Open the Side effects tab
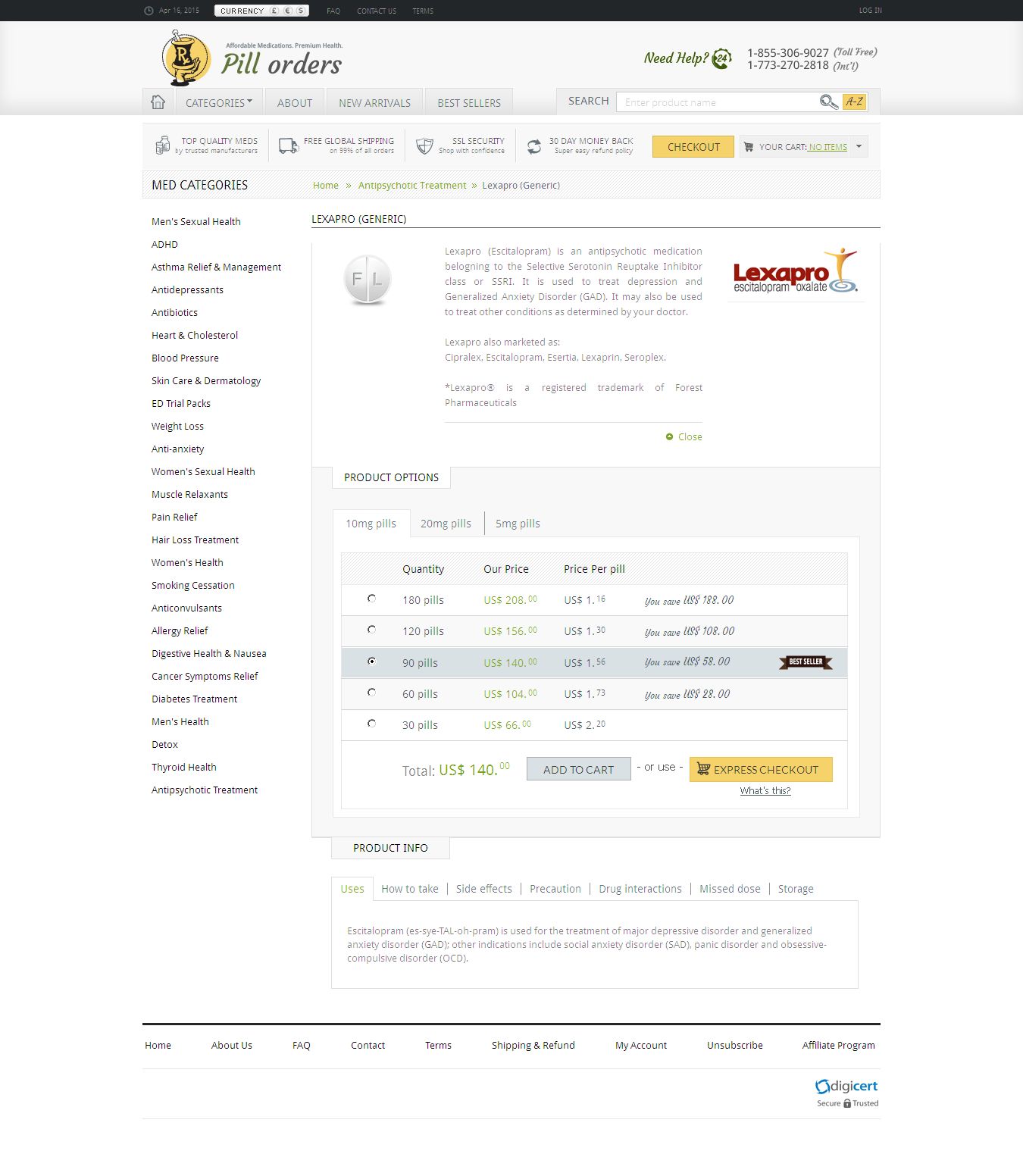The width and height of the screenshot is (1023, 1176). tap(484, 889)
